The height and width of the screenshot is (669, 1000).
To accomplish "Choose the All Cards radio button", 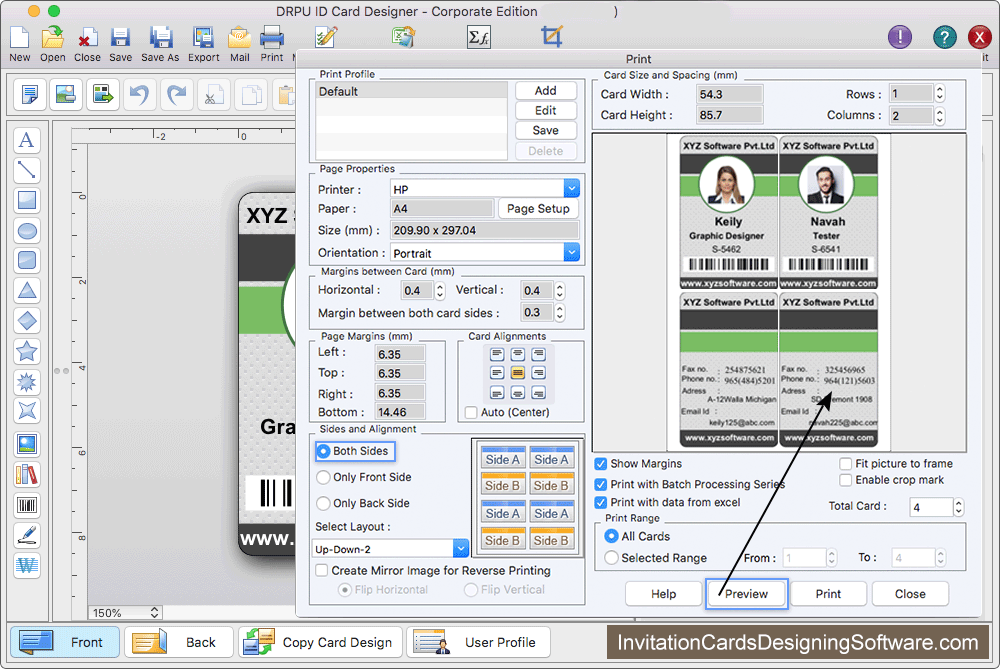I will (611, 536).
